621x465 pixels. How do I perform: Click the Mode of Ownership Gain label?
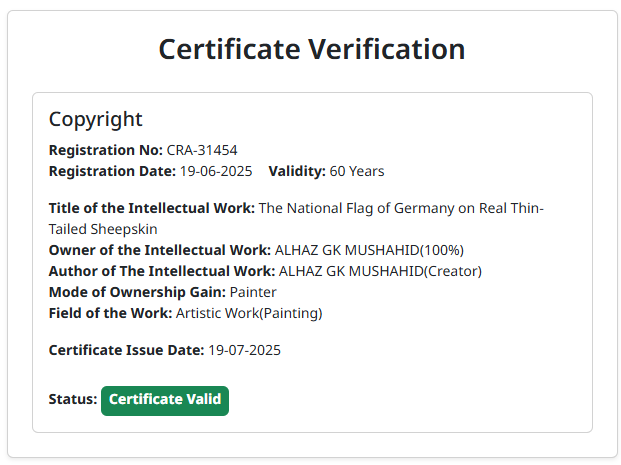click(x=137, y=292)
